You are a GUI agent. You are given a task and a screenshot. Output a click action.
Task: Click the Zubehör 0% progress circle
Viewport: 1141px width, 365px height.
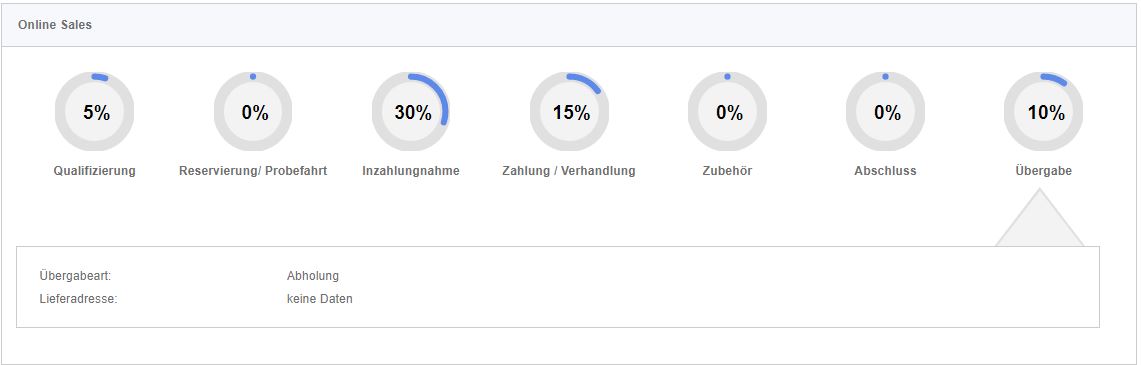pyautogui.click(x=727, y=112)
